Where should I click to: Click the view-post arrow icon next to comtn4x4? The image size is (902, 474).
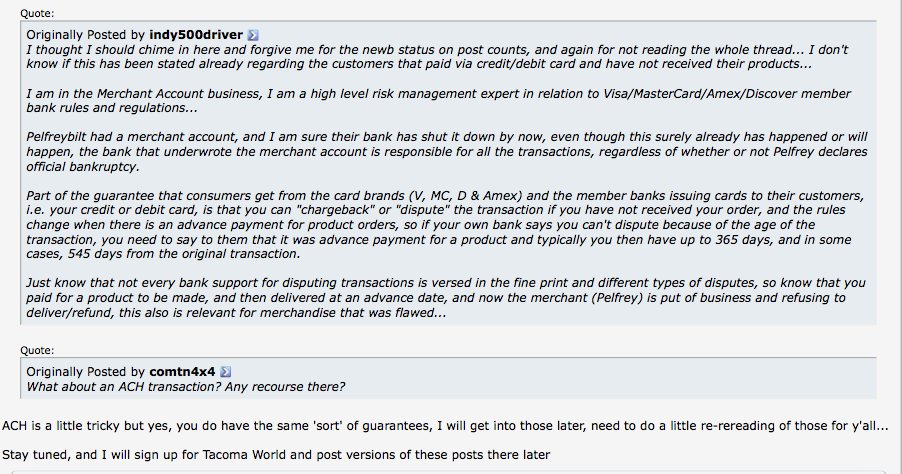226,372
